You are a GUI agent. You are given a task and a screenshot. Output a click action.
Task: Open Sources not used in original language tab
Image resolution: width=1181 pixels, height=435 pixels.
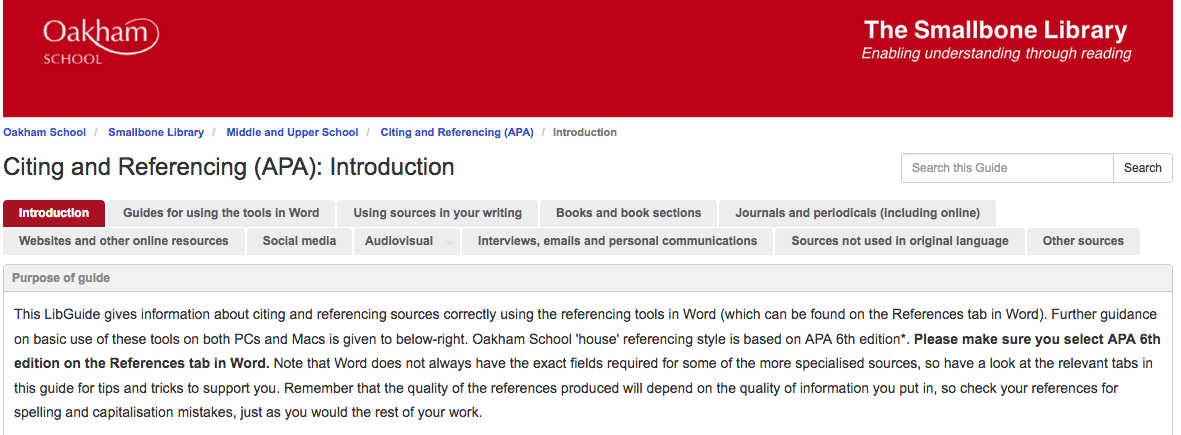[899, 242]
